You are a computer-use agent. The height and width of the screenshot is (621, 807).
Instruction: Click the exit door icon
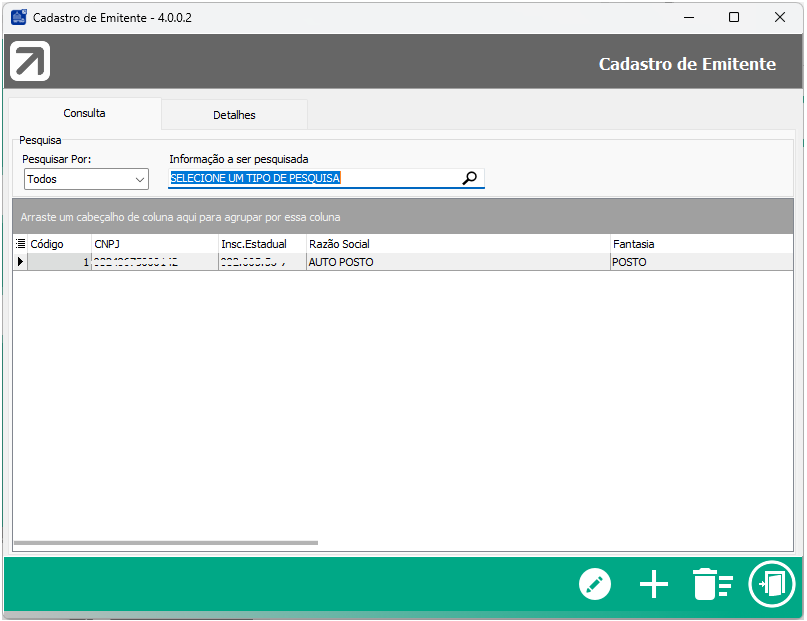click(x=772, y=584)
